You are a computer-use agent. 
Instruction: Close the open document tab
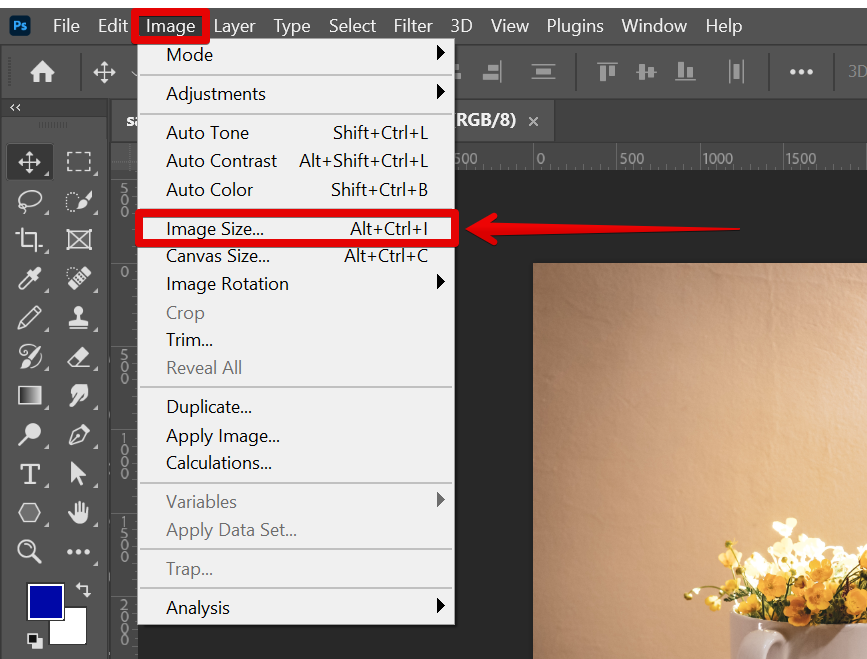tap(533, 121)
